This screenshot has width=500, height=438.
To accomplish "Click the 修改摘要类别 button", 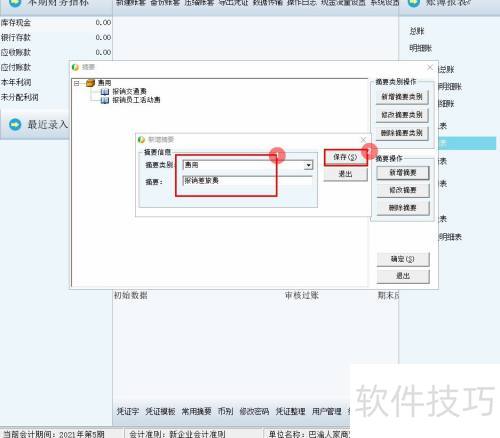I will pos(402,115).
